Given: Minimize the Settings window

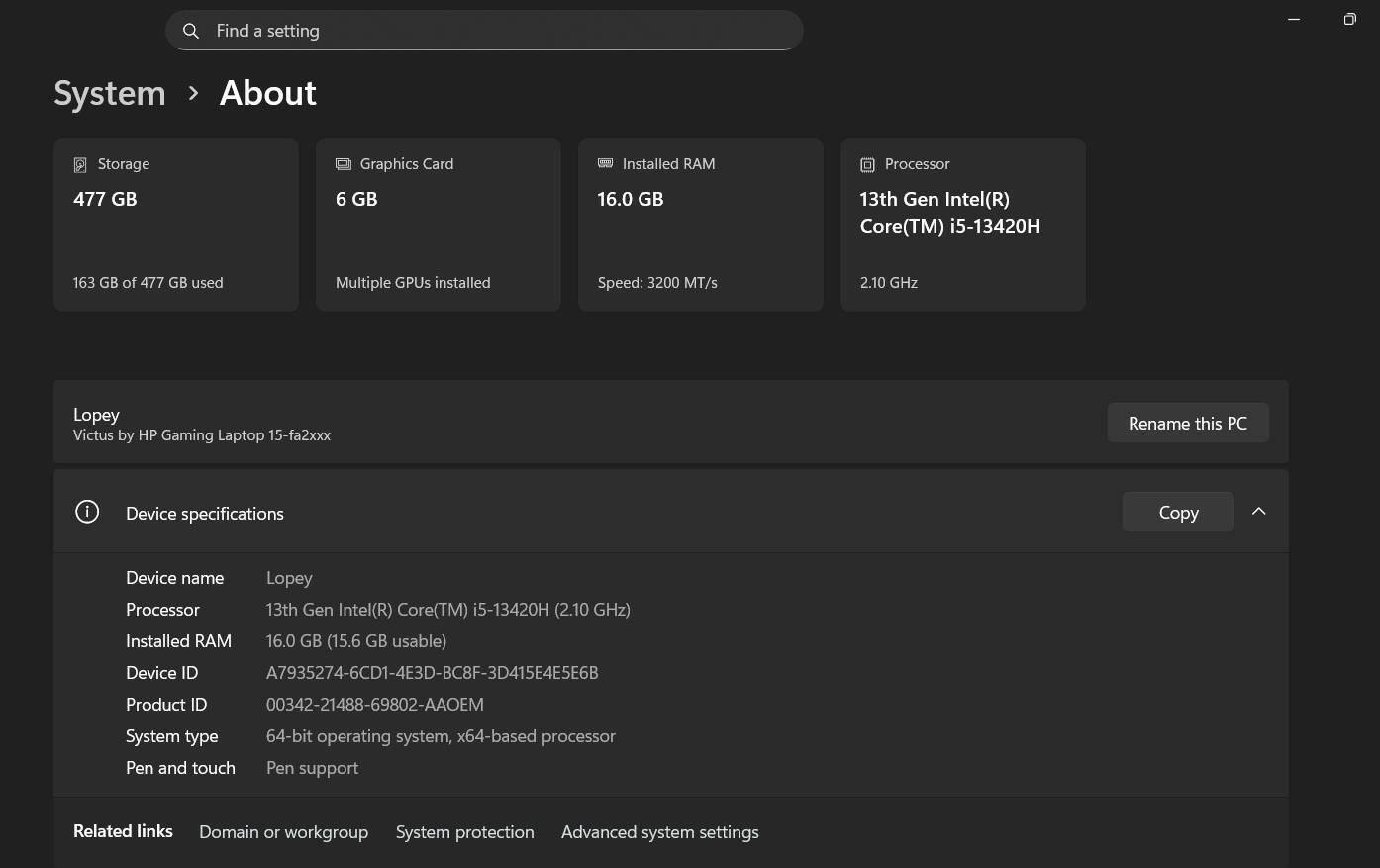Looking at the screenshot, I should (x=1293, y=19).
